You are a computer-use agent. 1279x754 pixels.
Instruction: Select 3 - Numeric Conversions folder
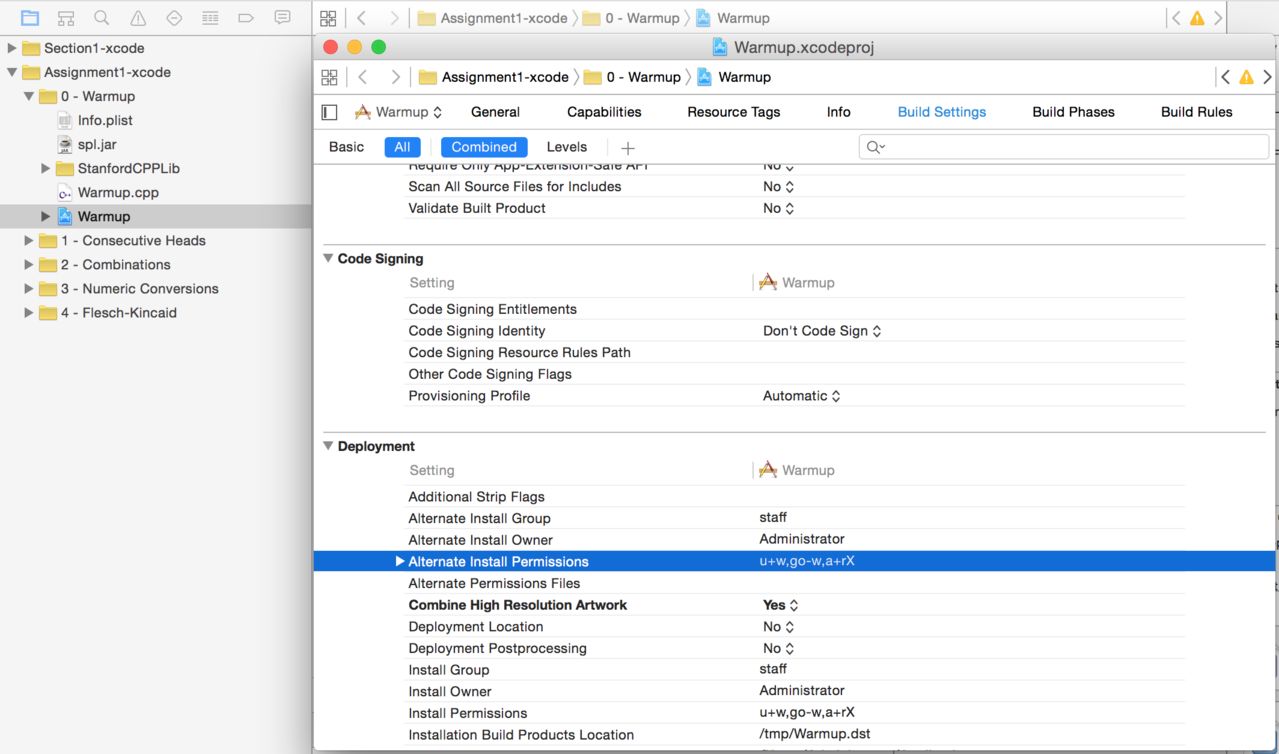pyautogui.click(x=139, y=288)
